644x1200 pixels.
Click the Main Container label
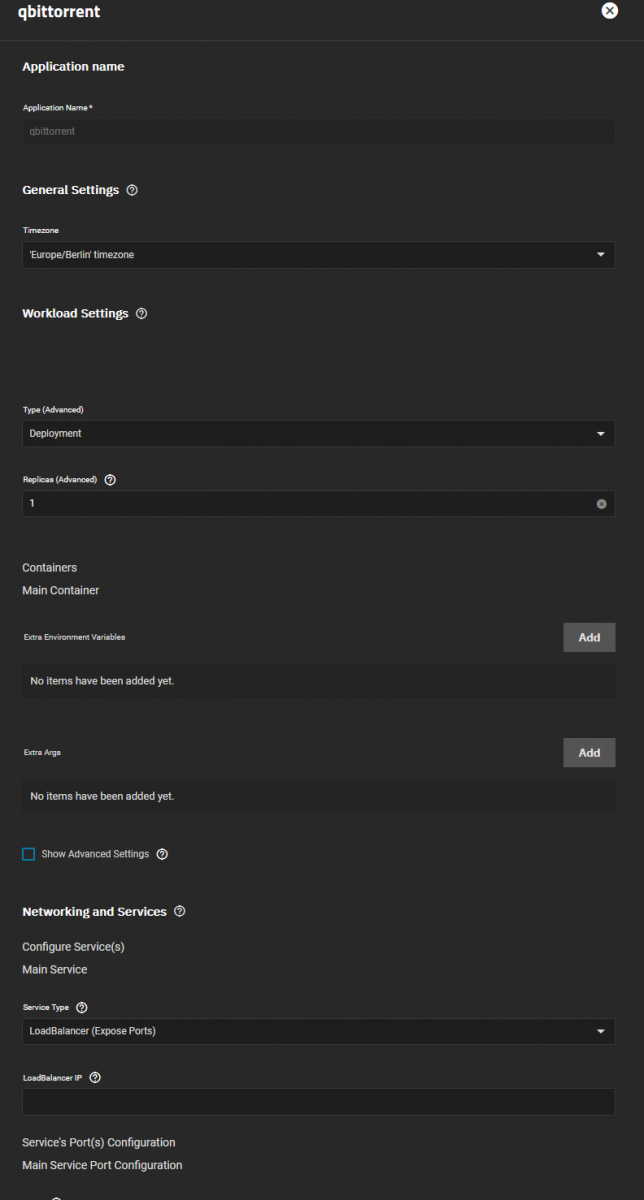[x=61, y=590]
